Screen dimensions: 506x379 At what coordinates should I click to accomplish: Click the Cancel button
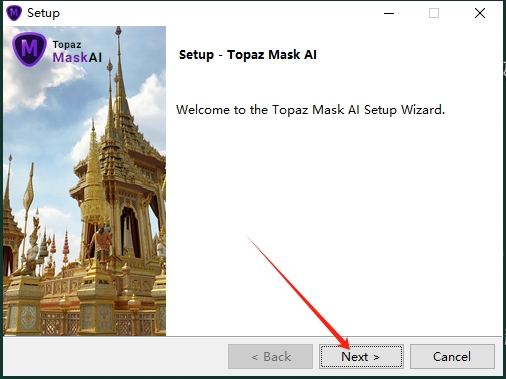452,357
